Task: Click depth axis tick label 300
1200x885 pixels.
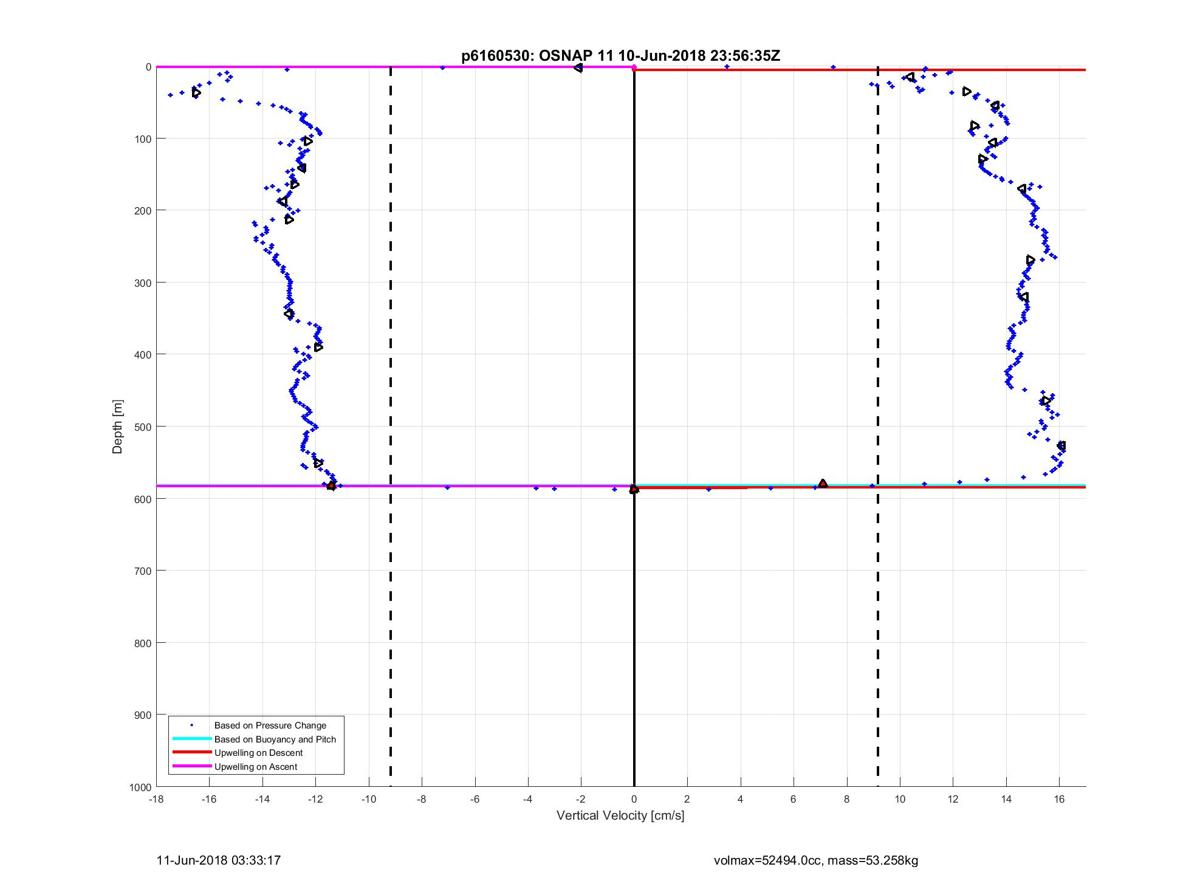Action: pos(141,283)
